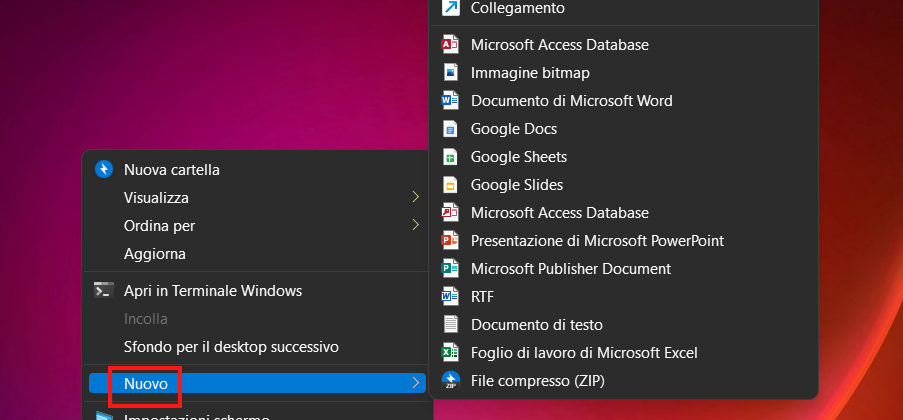Click the compressed ZIP file icon

pyautogui.click(x=450, y=381)
